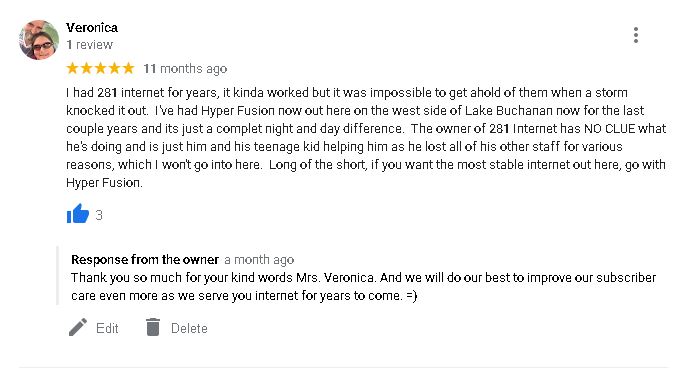Click the Edit text label

[x=107, y=328]
